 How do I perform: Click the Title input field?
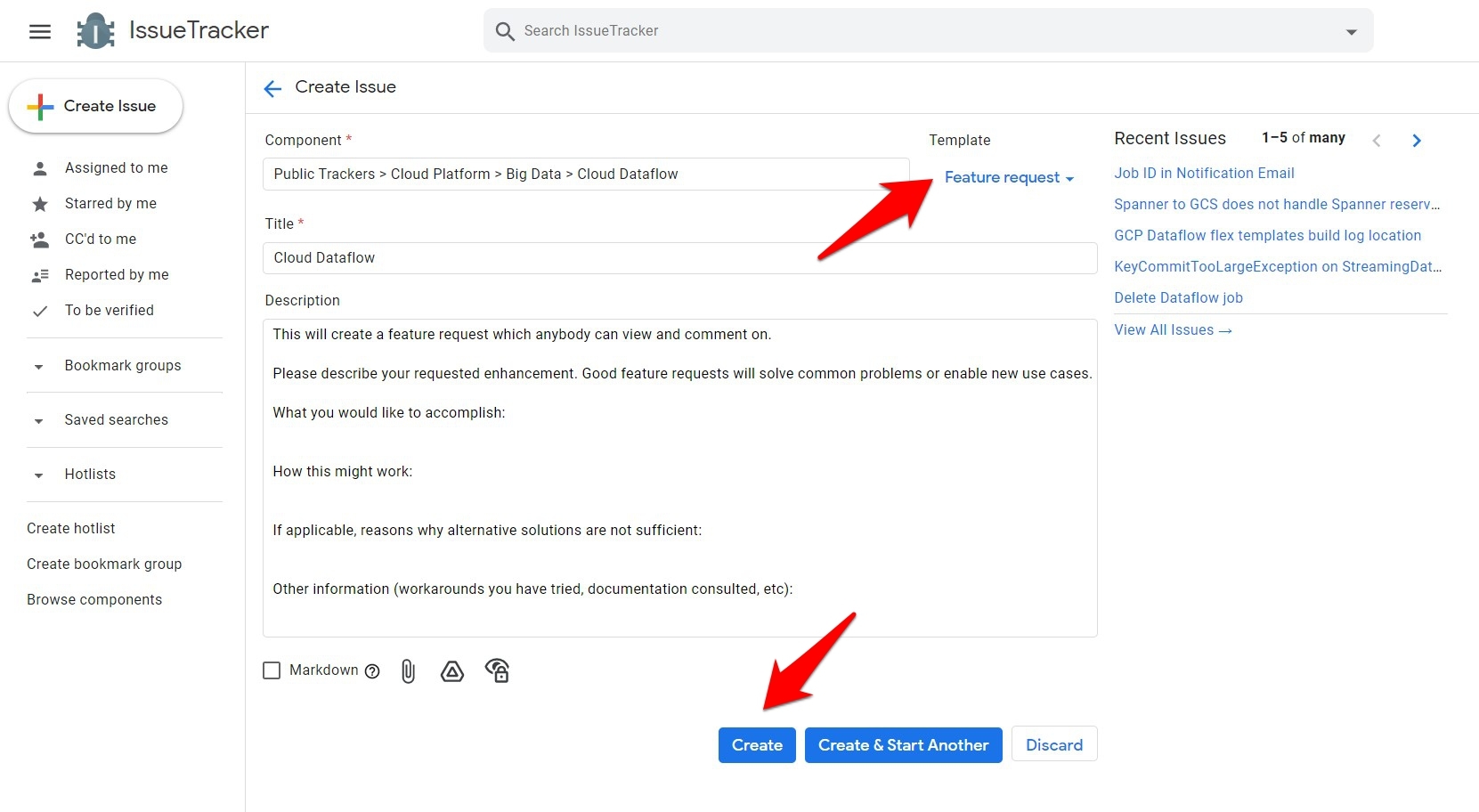679,258
